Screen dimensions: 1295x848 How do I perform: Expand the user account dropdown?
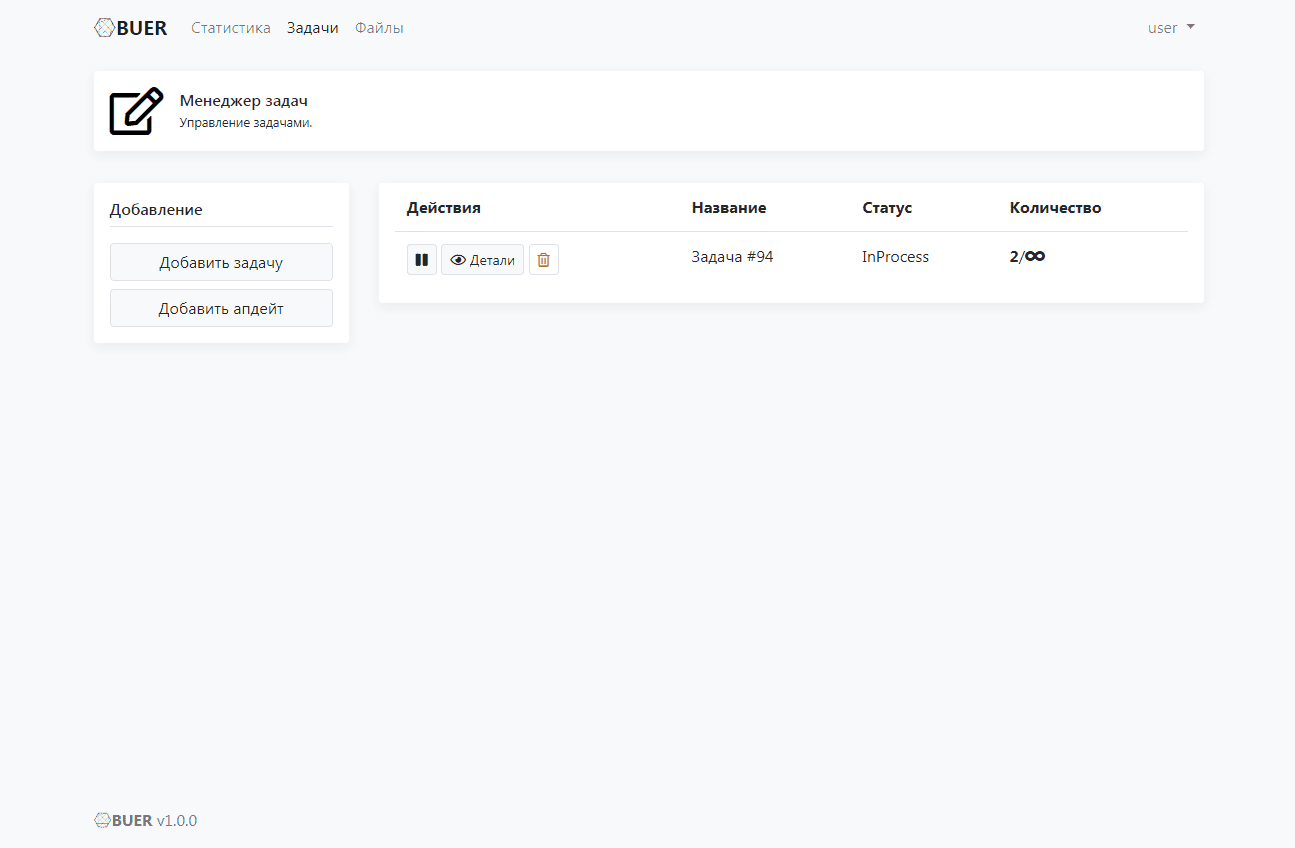(x=1171, y=28)
